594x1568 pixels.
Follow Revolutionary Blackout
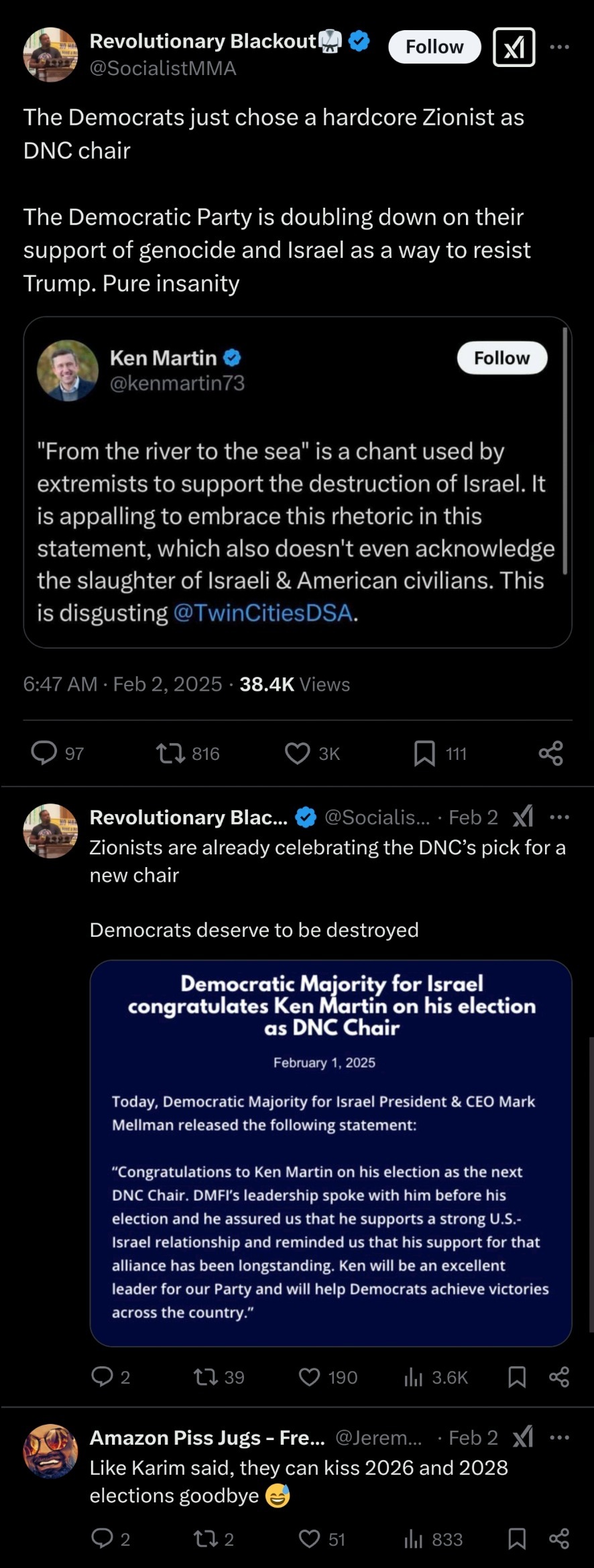(x=434, y=47)
